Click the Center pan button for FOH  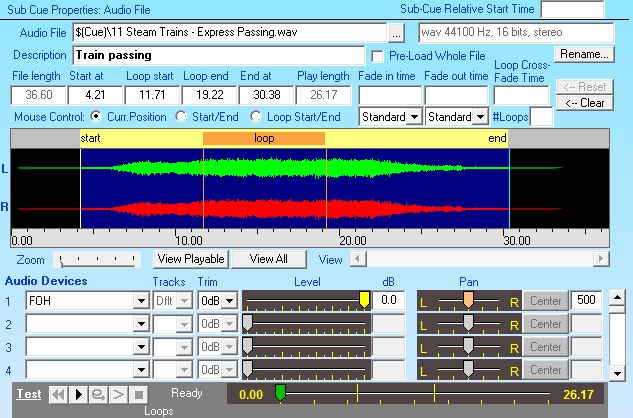tap(546, 301)
